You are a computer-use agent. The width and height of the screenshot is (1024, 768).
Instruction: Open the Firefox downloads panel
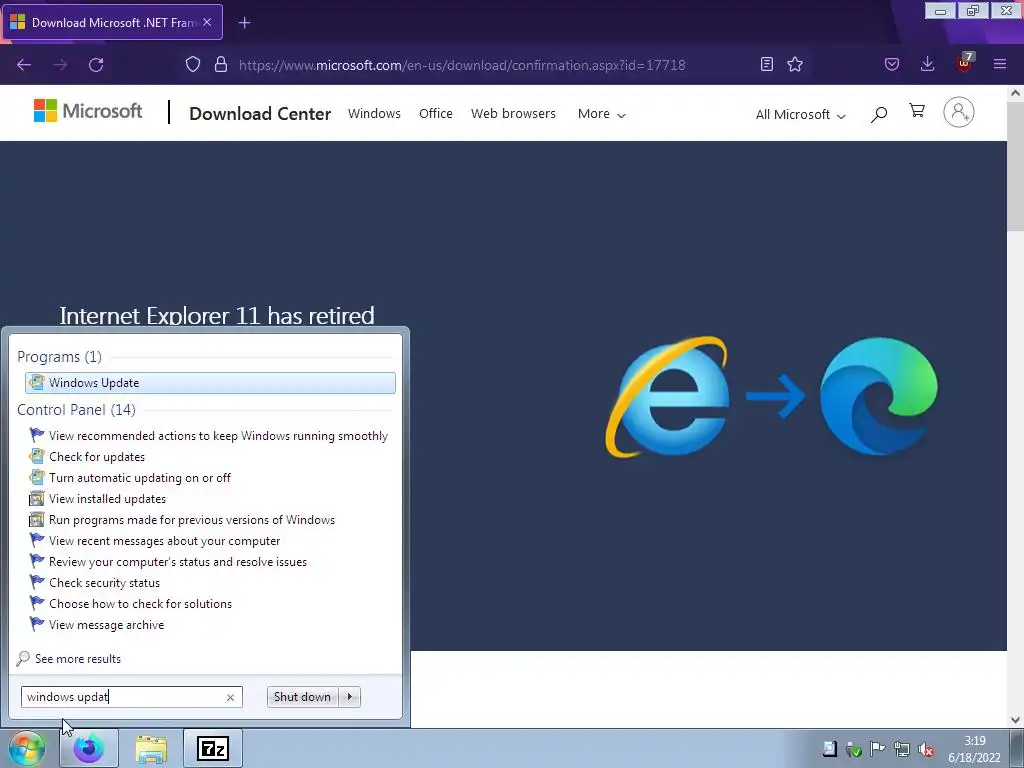(x=927, y=64)
